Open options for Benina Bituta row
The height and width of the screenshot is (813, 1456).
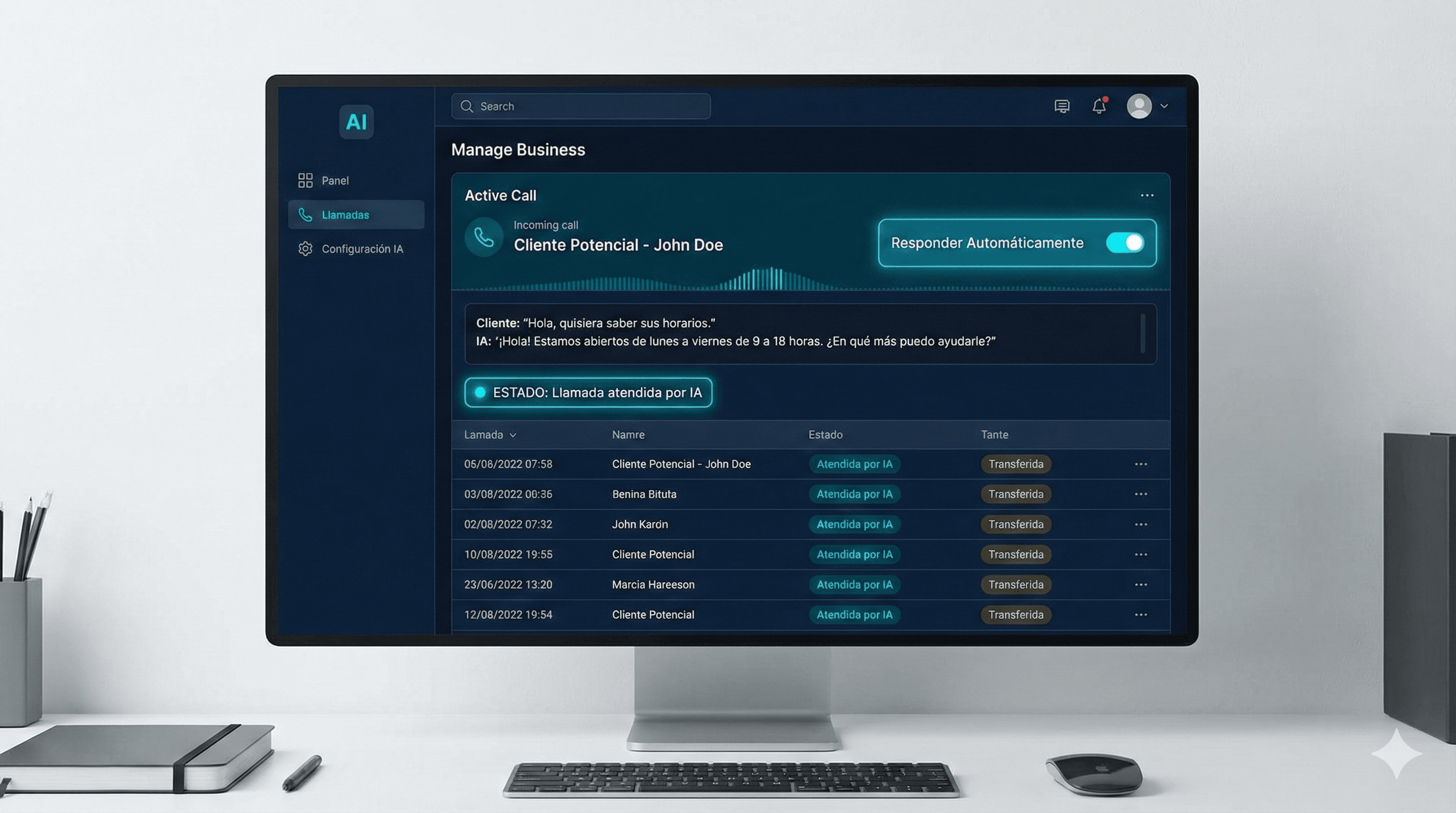pos(1141,494)
